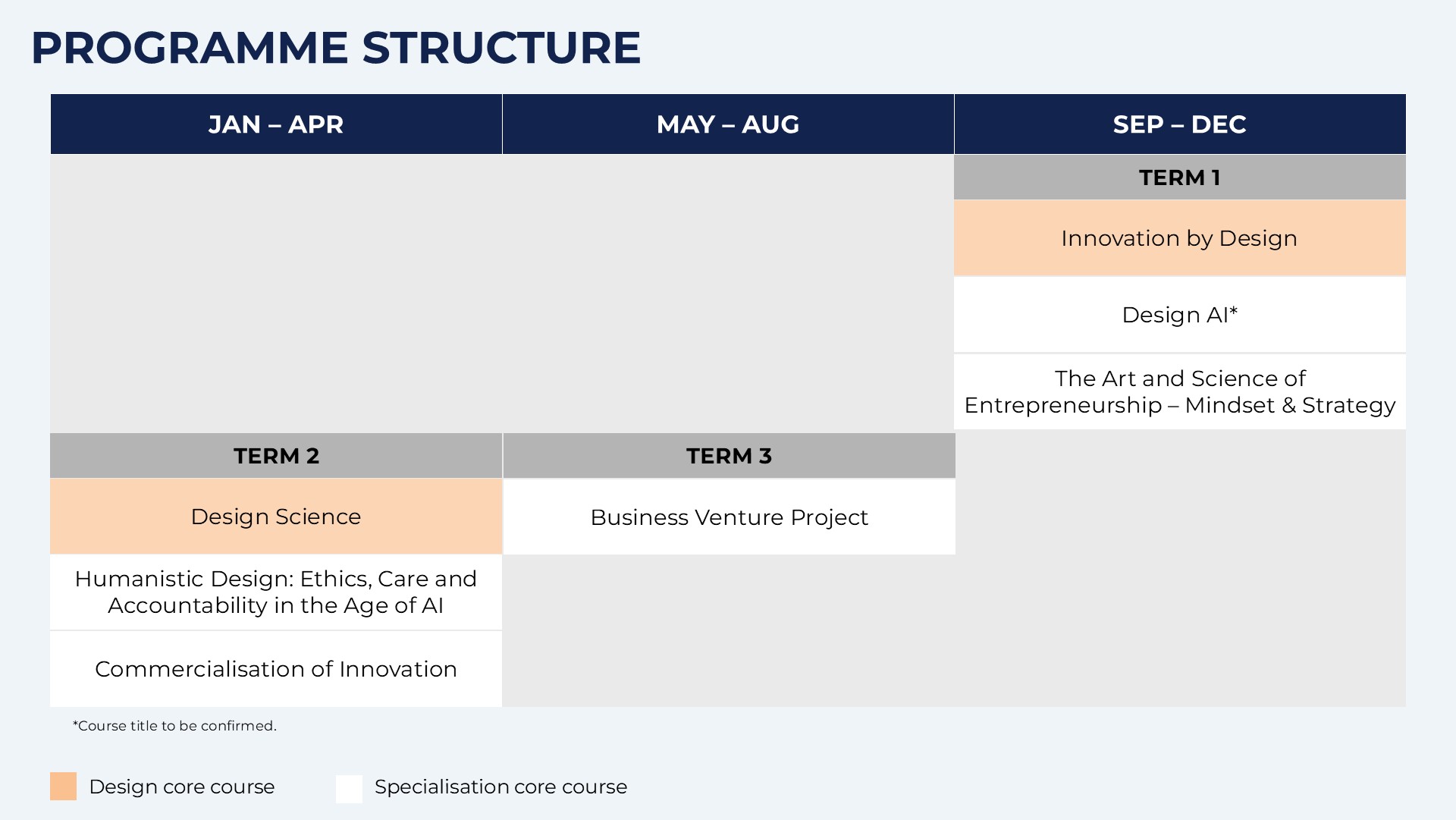Viewport: 1456px width, 820px height.
Task: Select Commercialisation of Innovation course
Action: tap(276, 669)
